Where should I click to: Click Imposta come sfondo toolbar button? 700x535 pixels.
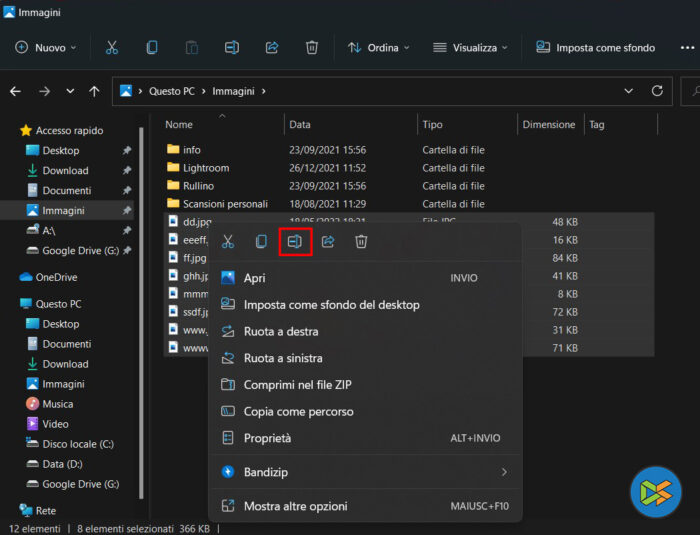[x=596, y=47]
